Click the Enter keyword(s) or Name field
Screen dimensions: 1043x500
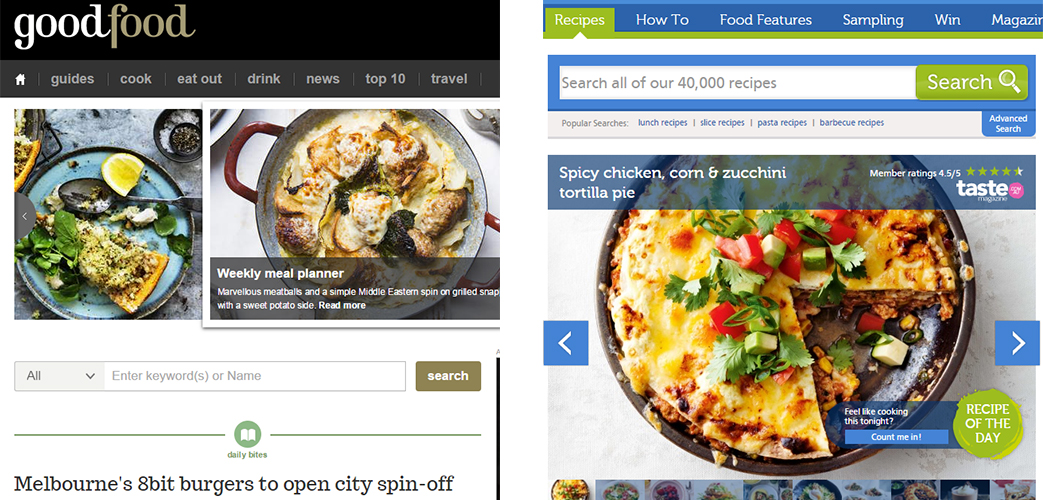tap(255, 376)
